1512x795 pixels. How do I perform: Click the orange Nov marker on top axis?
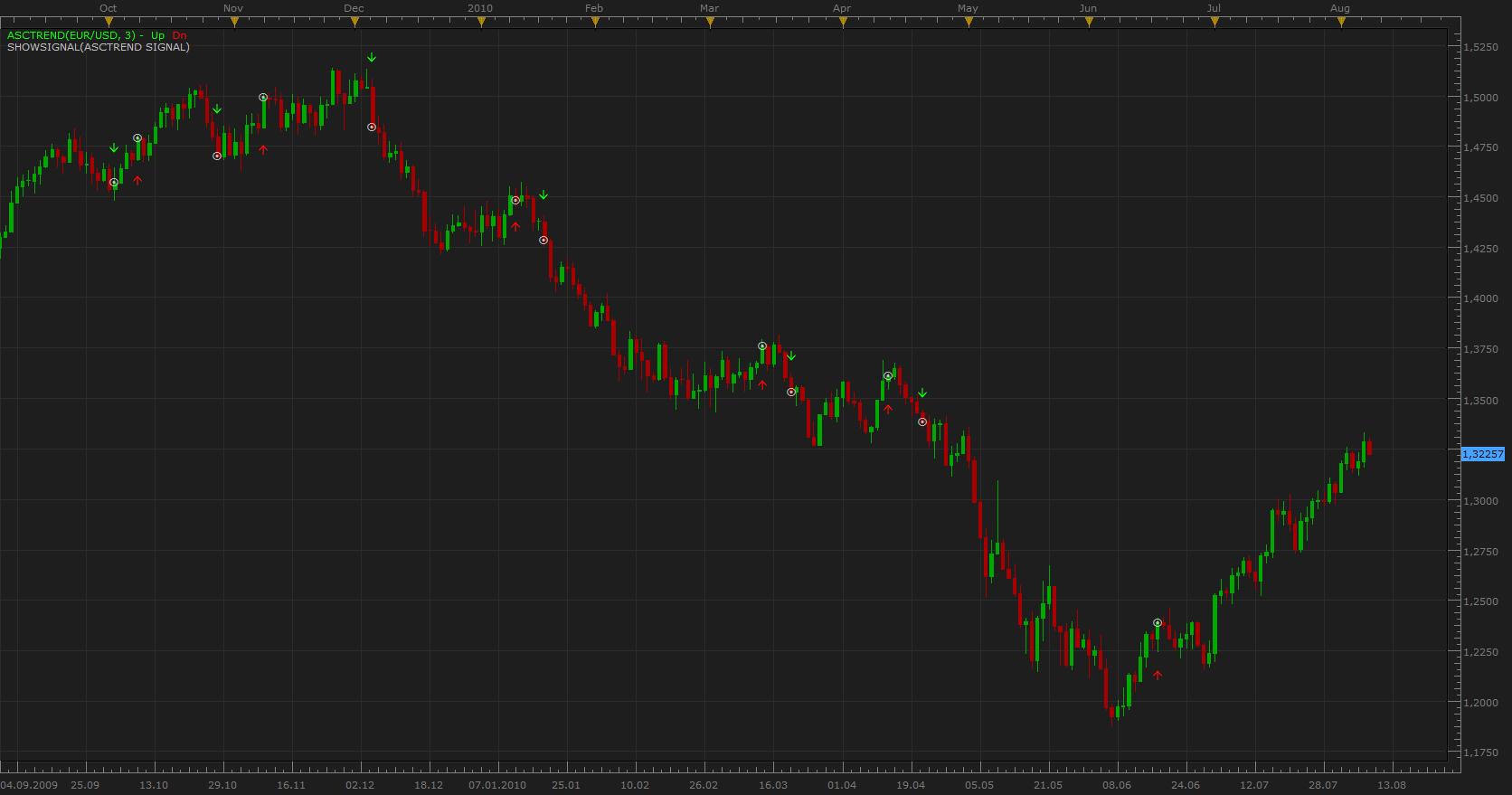pyautogui.click(x=234, y=23)
